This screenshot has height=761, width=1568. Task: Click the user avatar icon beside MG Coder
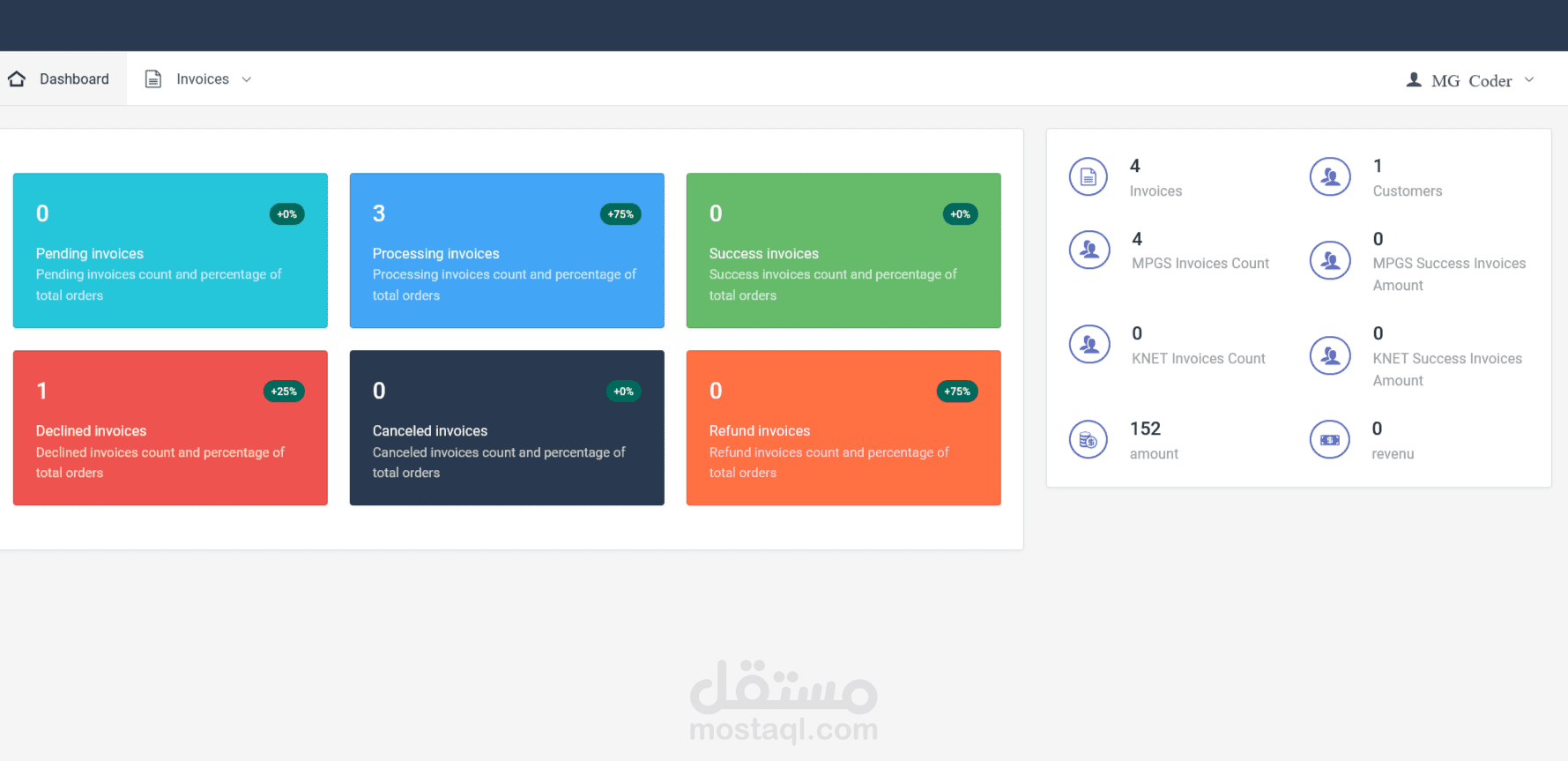[1414, 80]
